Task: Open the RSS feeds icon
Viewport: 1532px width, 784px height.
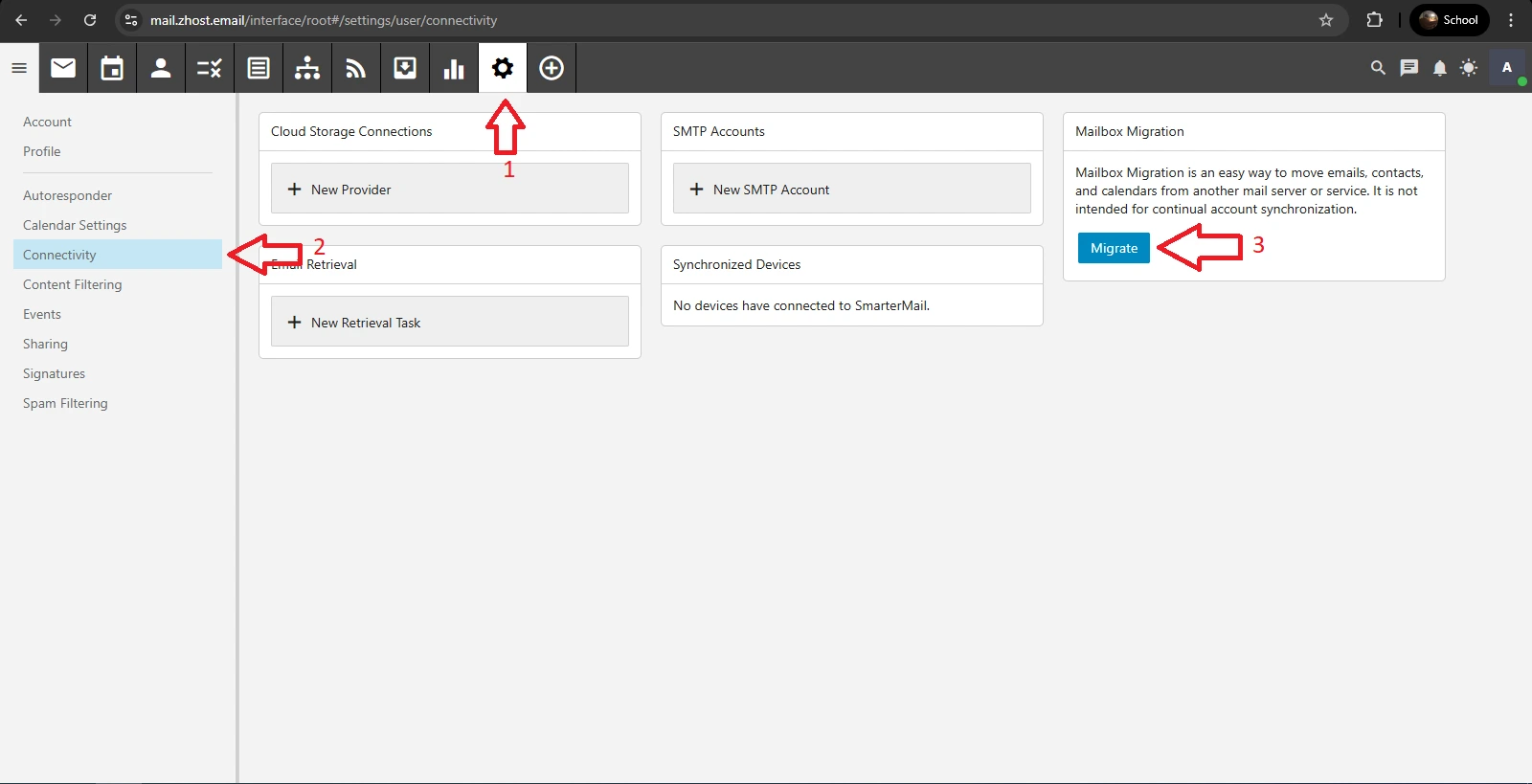Action: pos(356,68)
